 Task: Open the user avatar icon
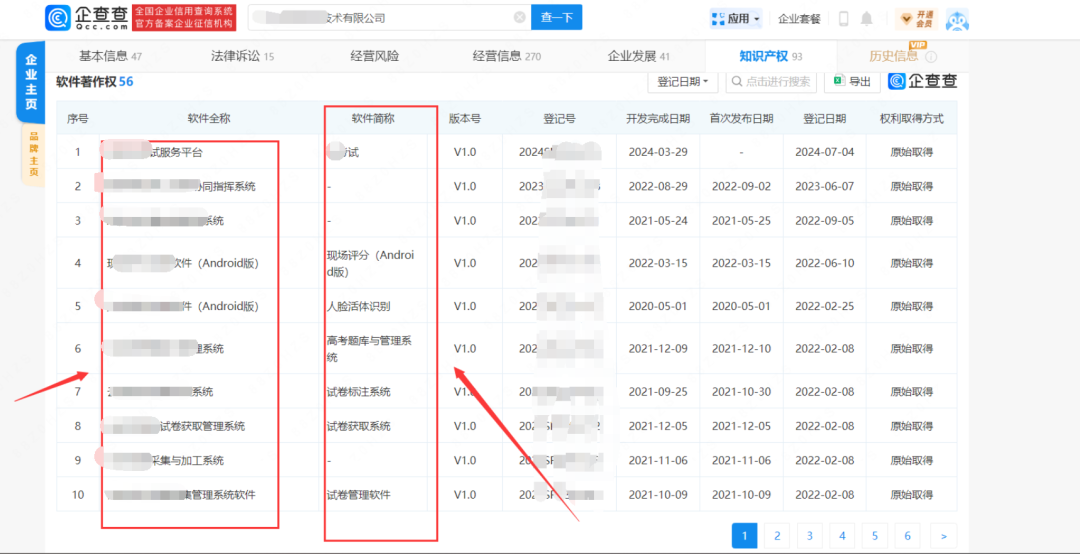[957, 20]
